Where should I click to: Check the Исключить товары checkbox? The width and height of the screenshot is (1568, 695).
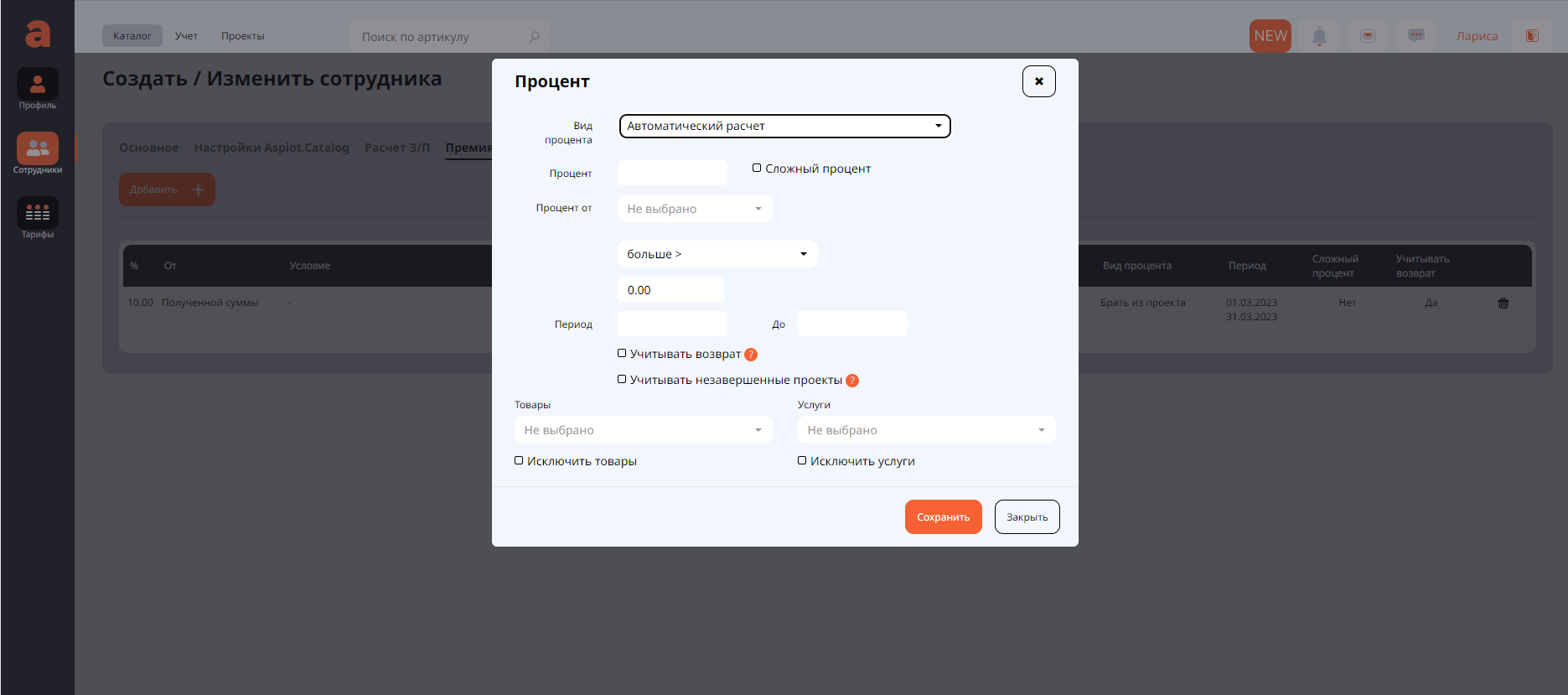pyautogui.click(x=519, y=461)
